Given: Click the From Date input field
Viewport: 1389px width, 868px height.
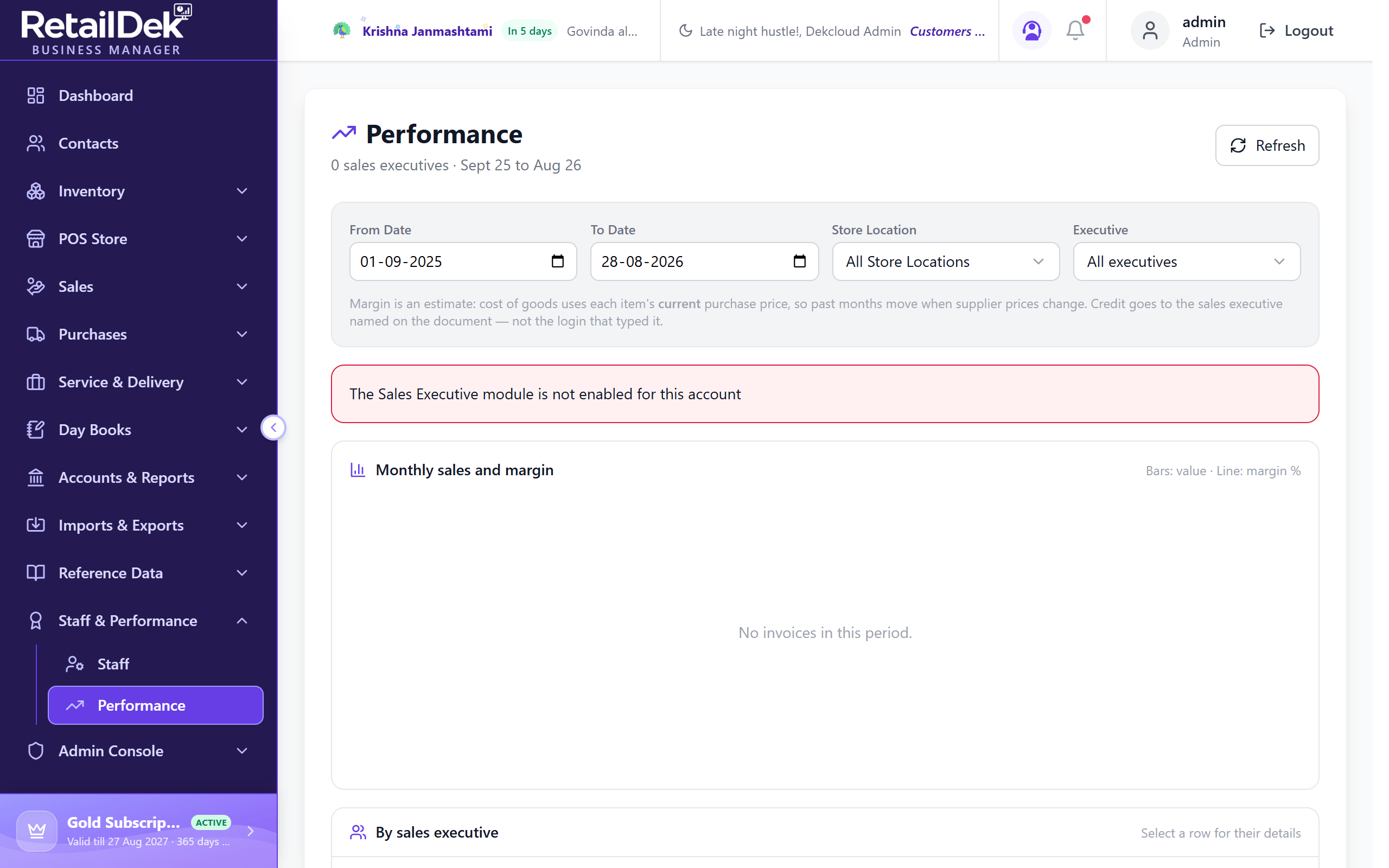Looking at the screenshot, I should tap(463, 261).
